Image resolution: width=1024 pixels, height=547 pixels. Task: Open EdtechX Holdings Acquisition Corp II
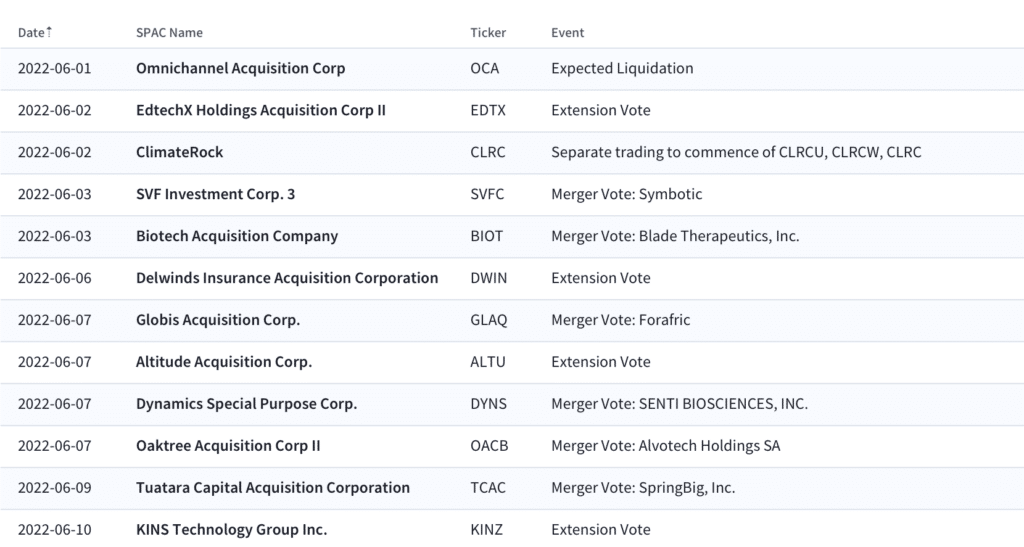click(261, 110)
